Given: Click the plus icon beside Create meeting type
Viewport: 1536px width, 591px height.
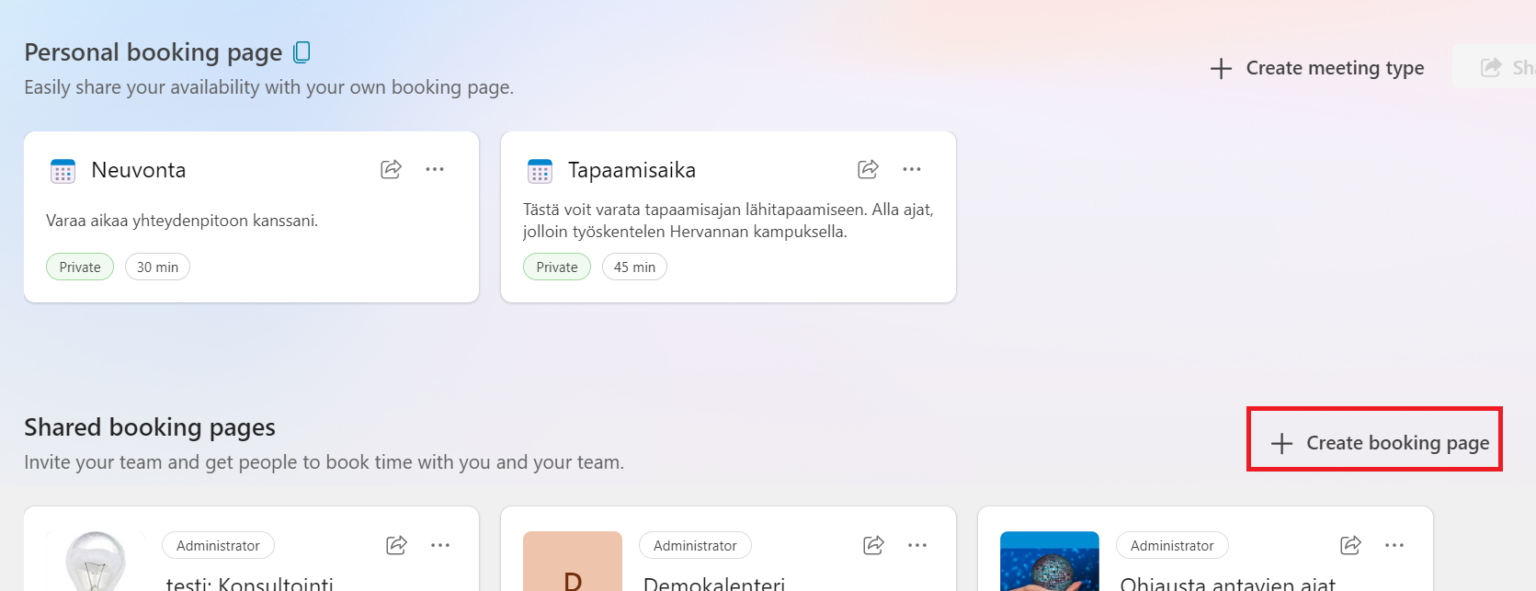Looking at the screenshot, I should click(x=1220, y=68).
